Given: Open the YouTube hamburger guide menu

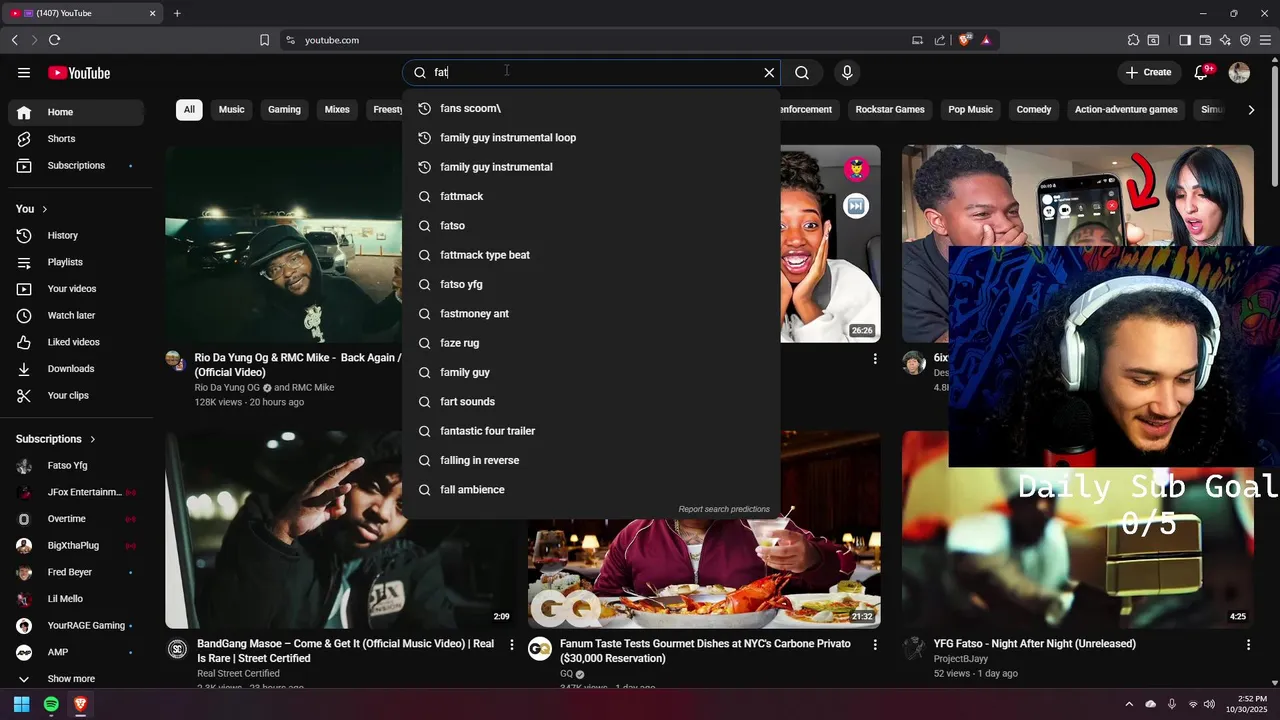Looking at the screenshot, I should click(24, 72).
